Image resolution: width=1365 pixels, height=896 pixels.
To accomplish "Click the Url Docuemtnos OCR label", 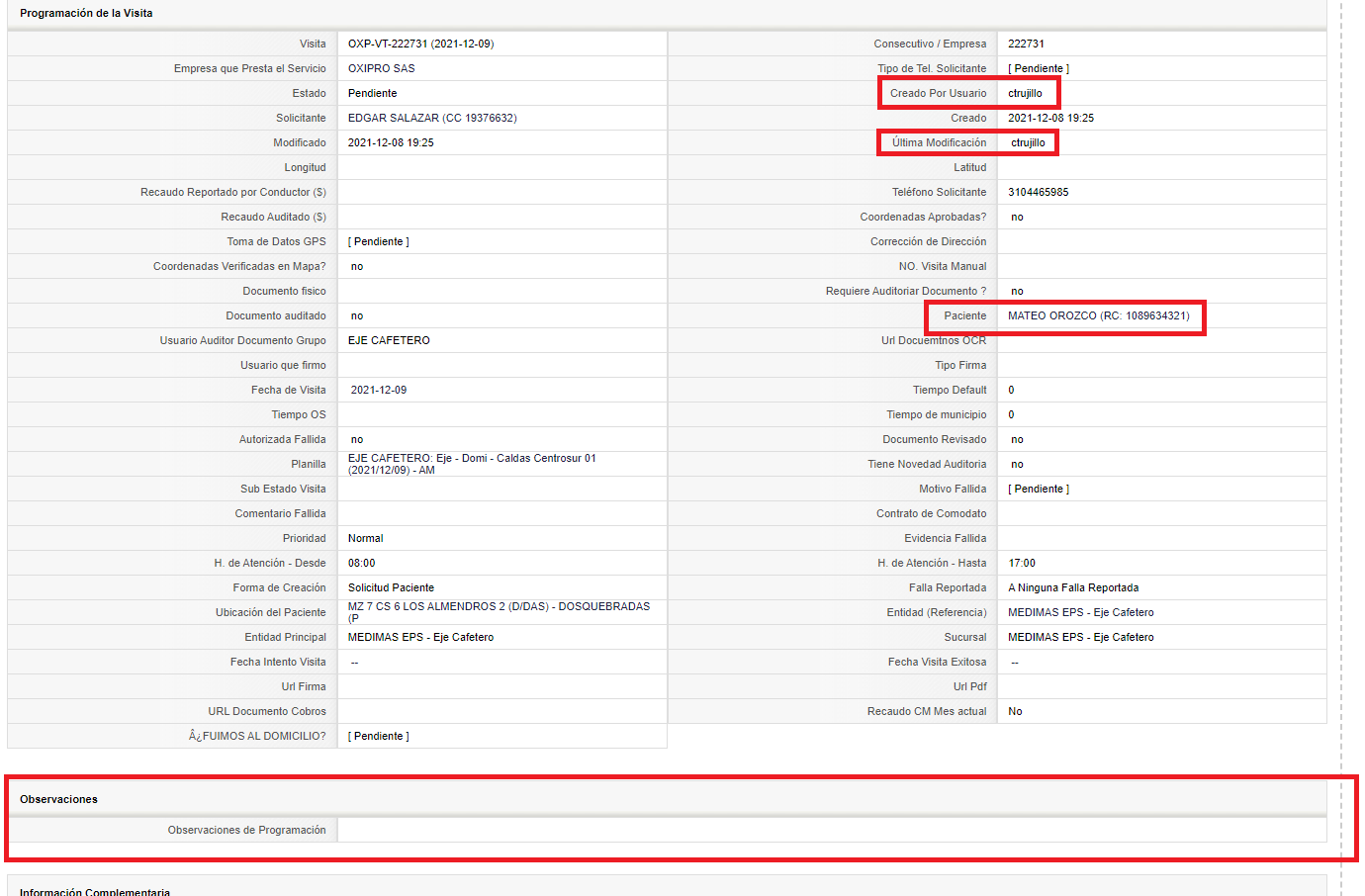I will pyautogui.click(x=934, y=340).
